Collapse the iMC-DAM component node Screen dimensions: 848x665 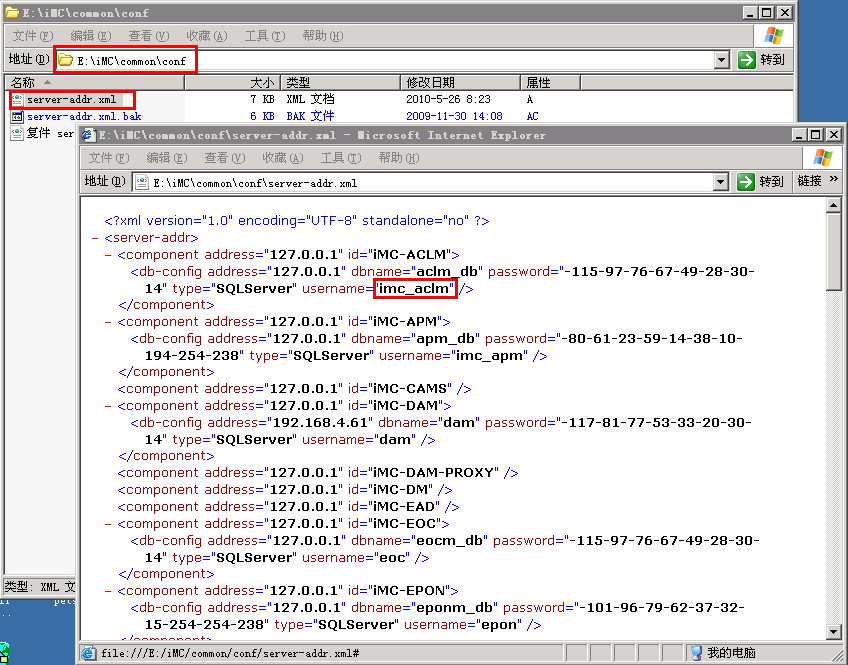pyautogui.click(x=108, y=406)
